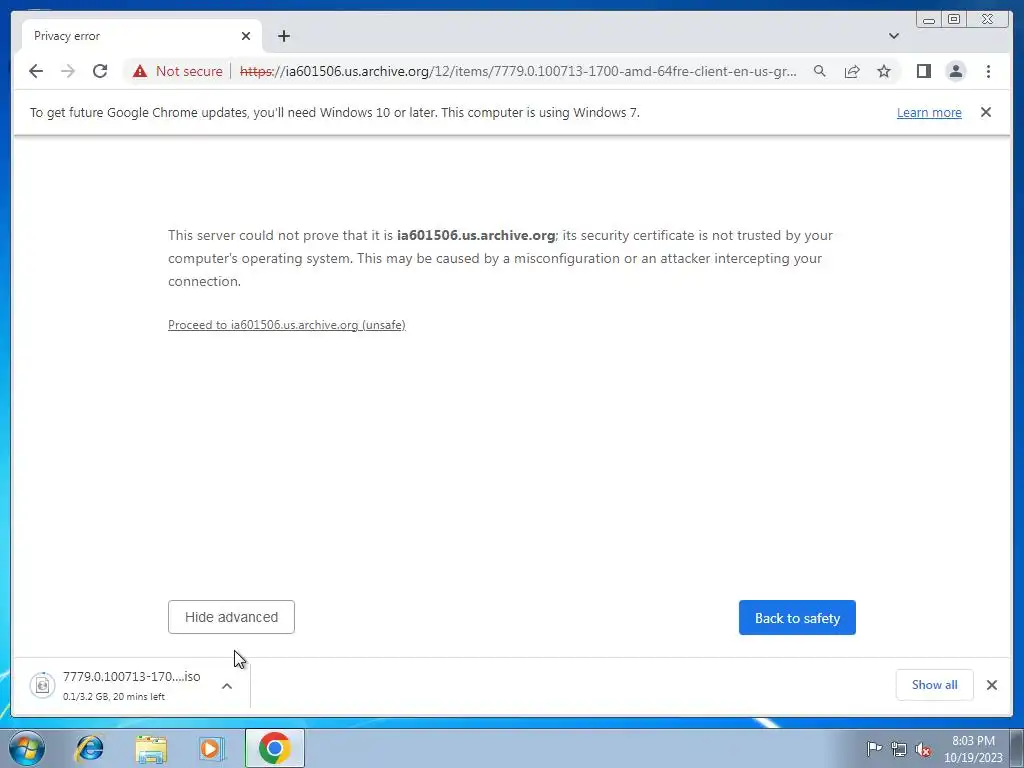Click the muted volume tray icon

pyautogui.click(x=923, y=749)
